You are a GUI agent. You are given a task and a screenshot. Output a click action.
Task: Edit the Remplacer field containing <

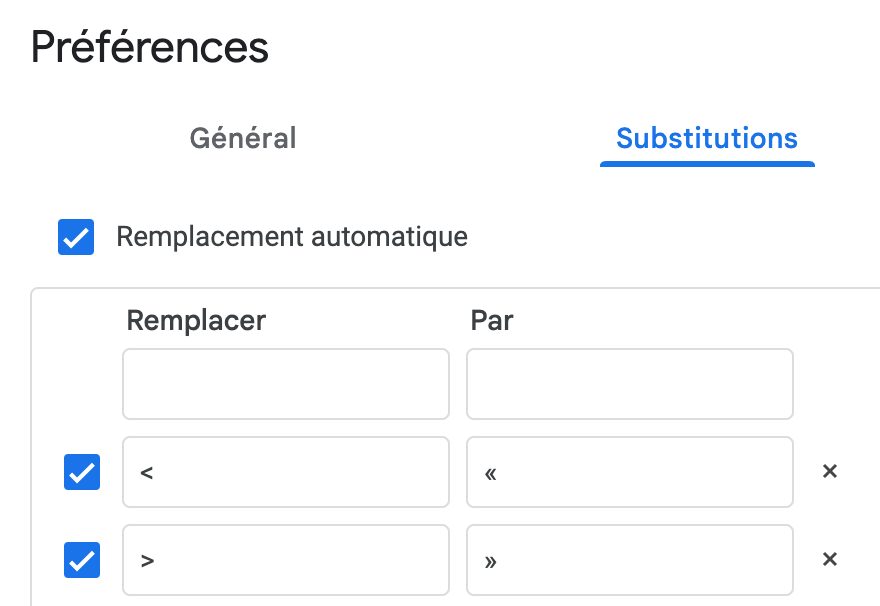click(x=286, y=472)
